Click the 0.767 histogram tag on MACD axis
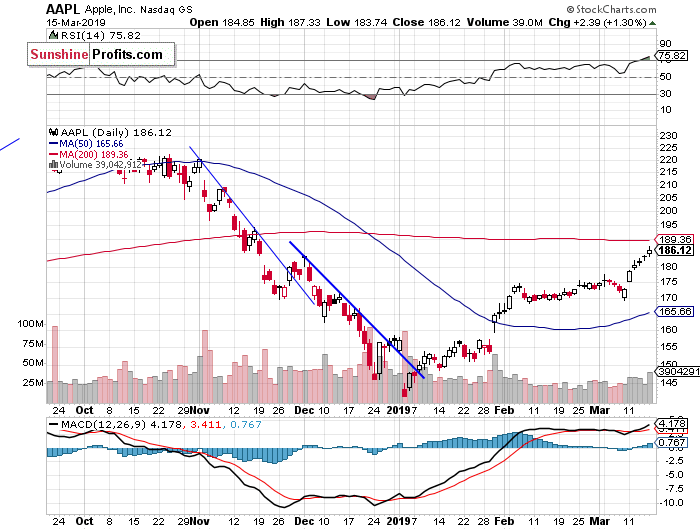This screenshot has width=700, height=530. pos(672,442)
